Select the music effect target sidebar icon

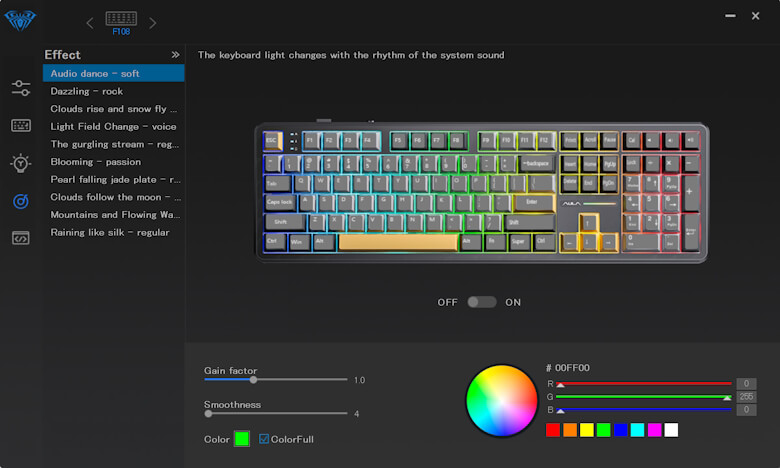click(x=21, y=201)
